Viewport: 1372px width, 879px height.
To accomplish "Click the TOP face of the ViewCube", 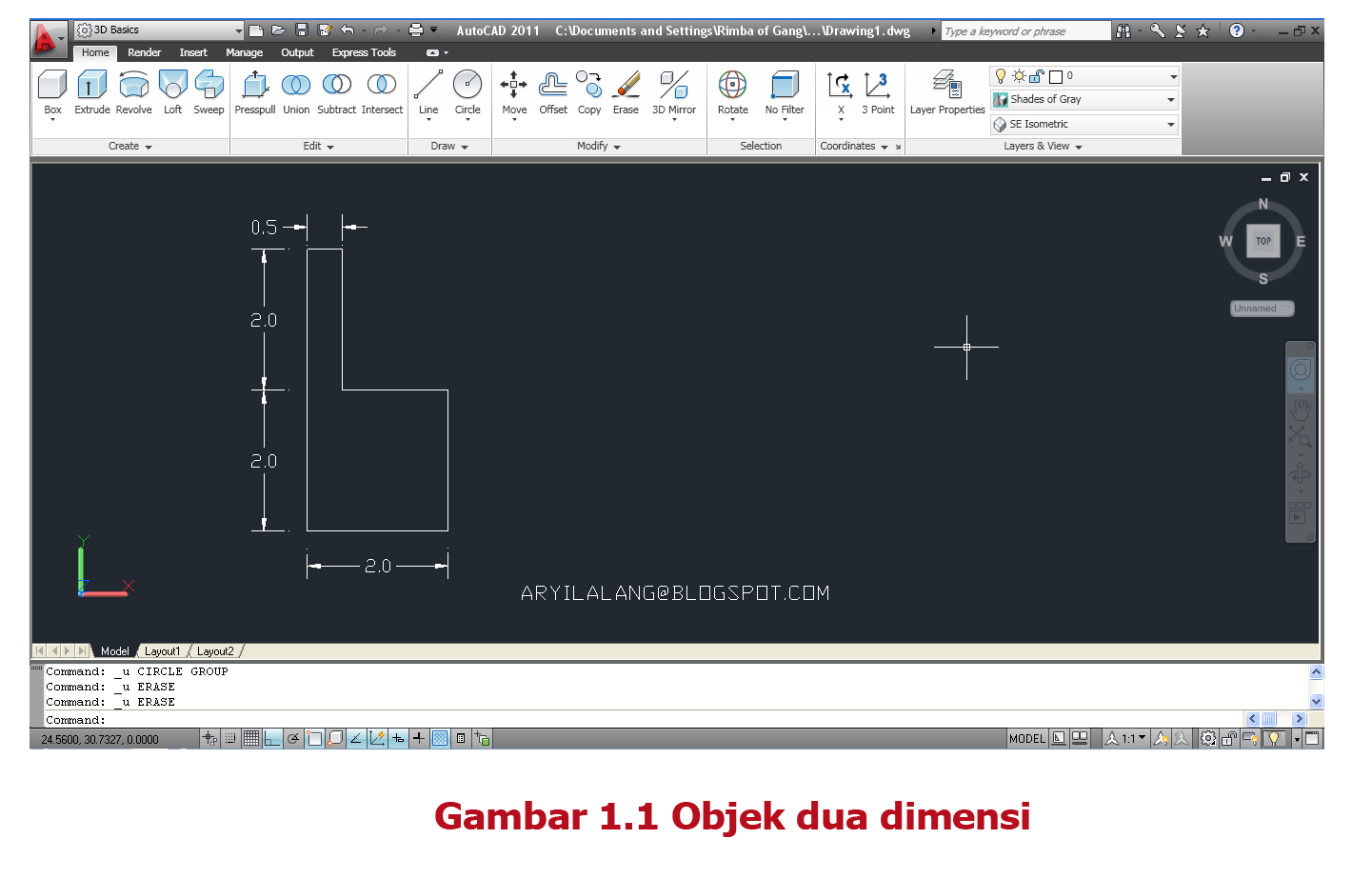I will [x=1263, y=241].
